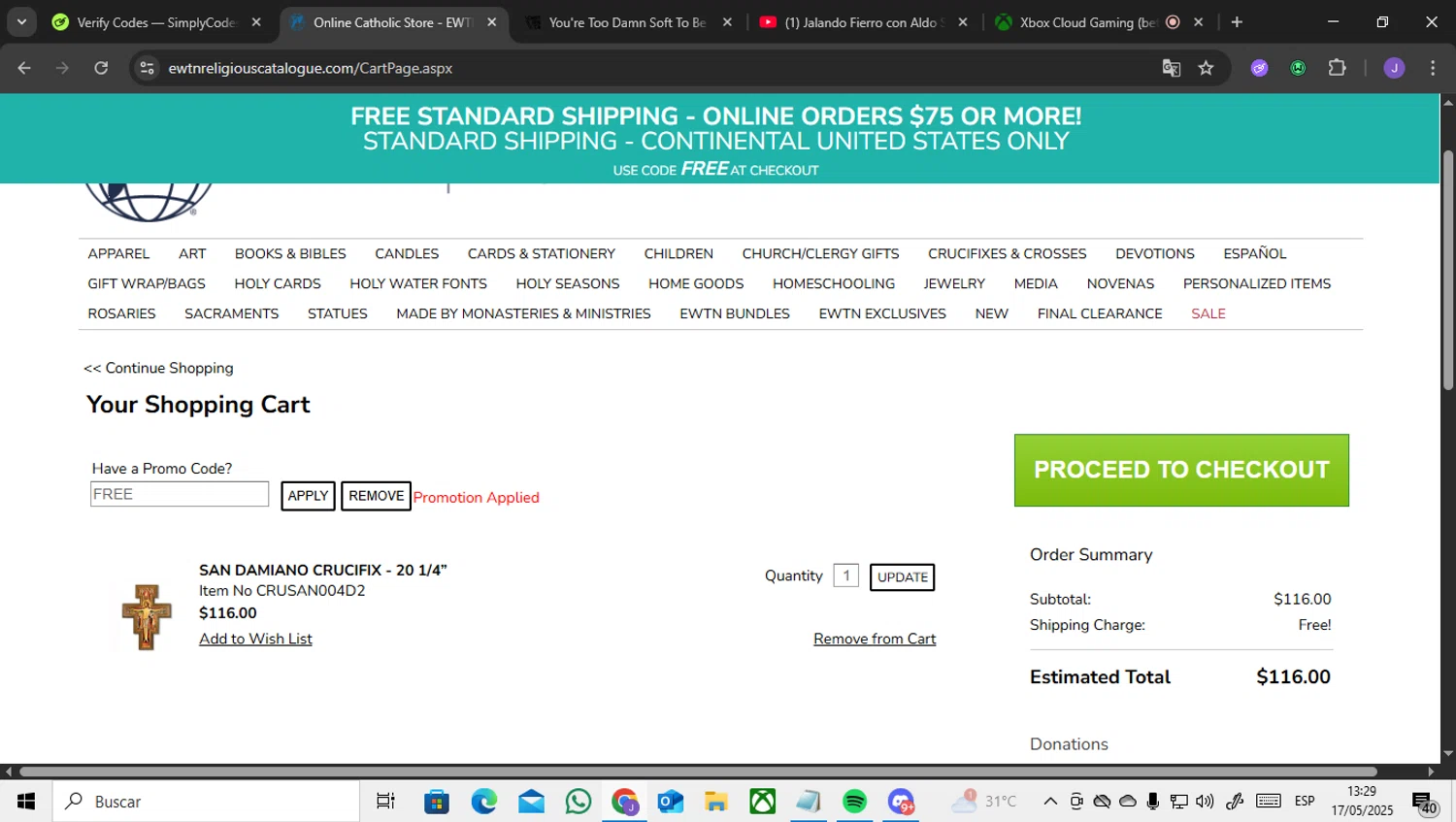Open the ESPAÑOL category
This screenshot has height=822, width=1456.
click(1254, 253)
